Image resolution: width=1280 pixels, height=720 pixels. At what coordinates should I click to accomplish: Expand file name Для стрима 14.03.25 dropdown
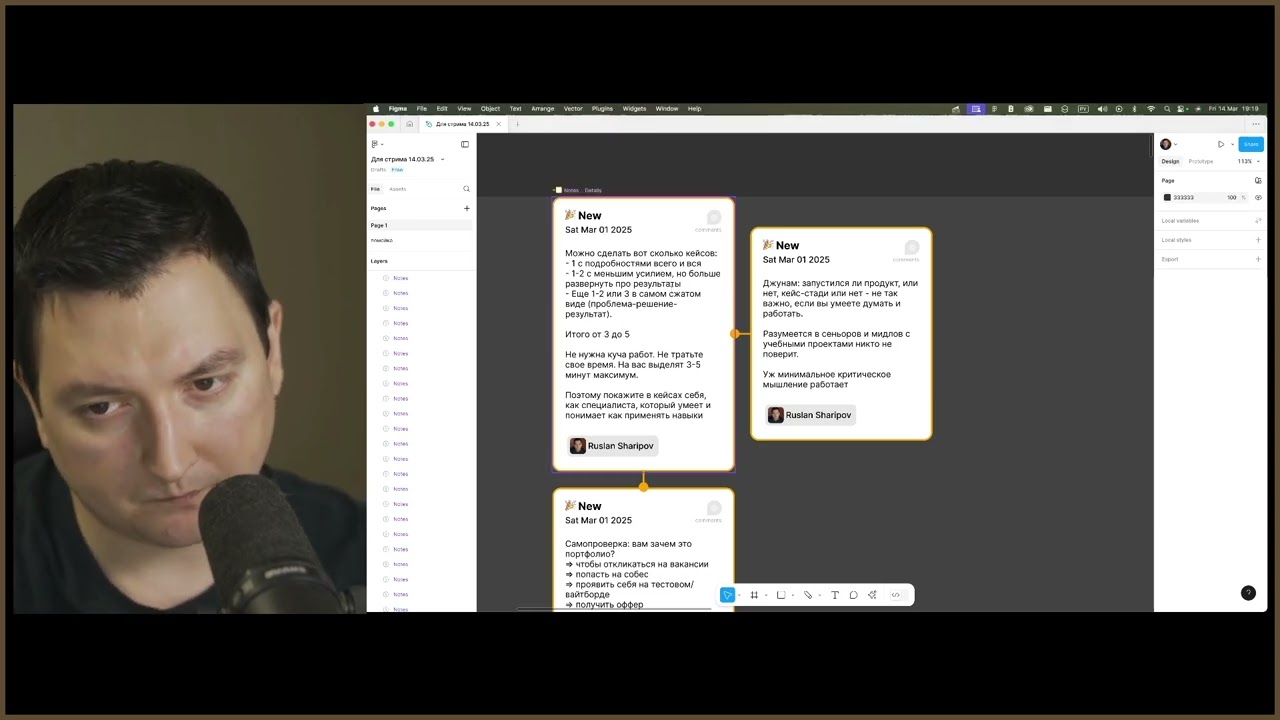coord(443,159)
